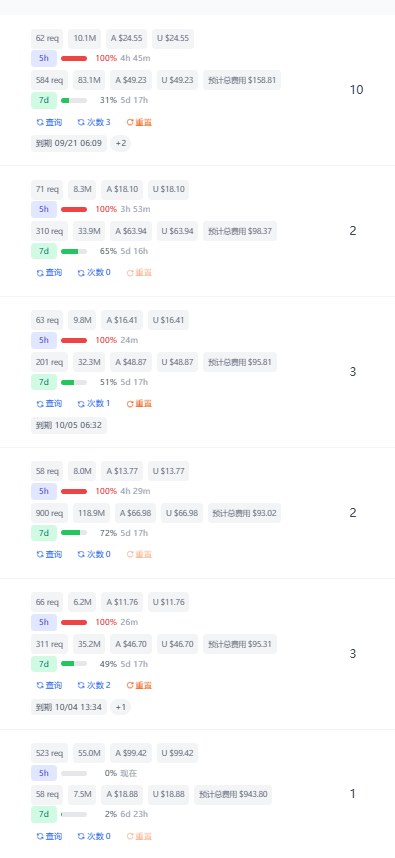Click 次数 3 refresh counter icon
This screenshot has width=395, height=858.
coord(81,122)
